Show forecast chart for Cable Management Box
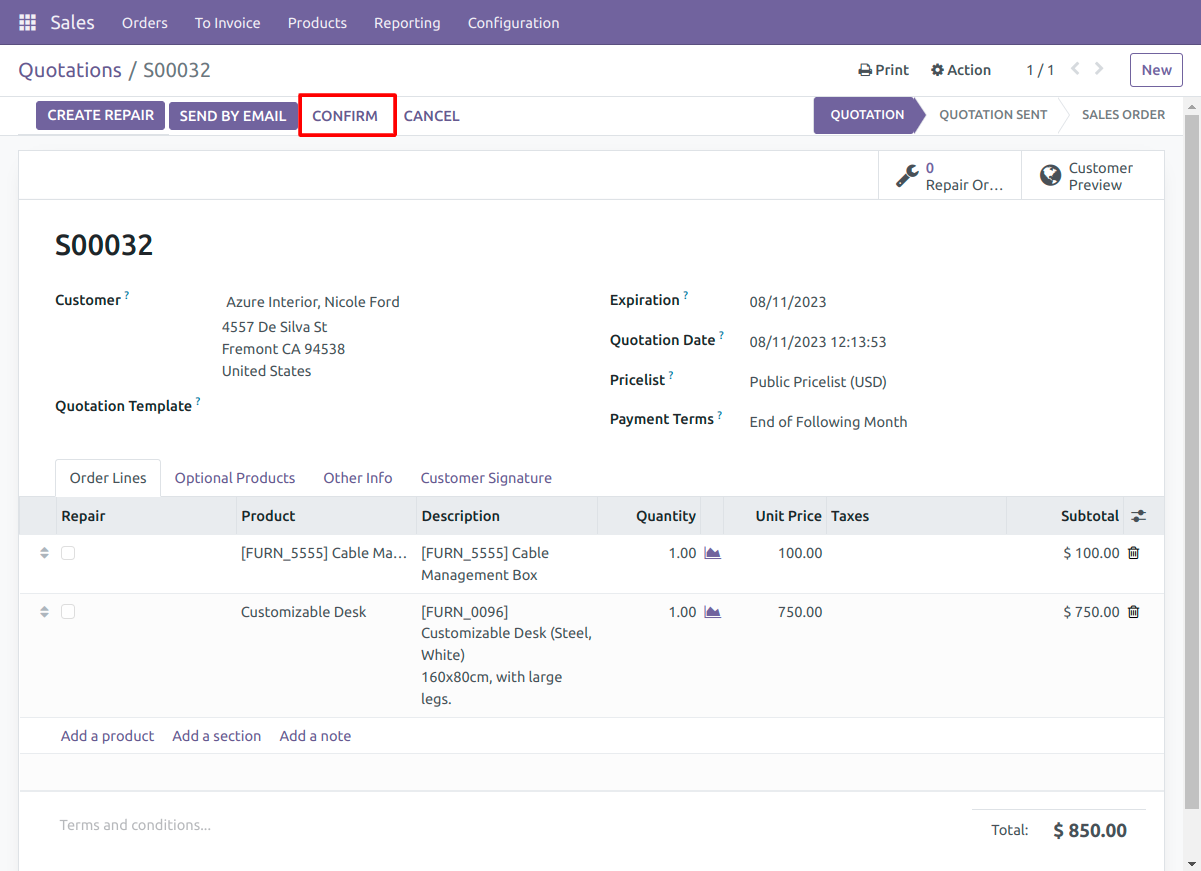 (712, 553)
